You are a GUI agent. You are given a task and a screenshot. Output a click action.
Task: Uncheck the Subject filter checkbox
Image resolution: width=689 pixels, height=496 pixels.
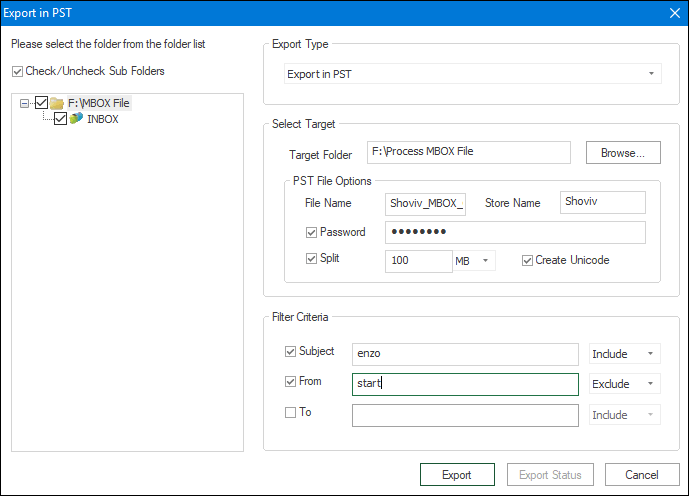290,351
